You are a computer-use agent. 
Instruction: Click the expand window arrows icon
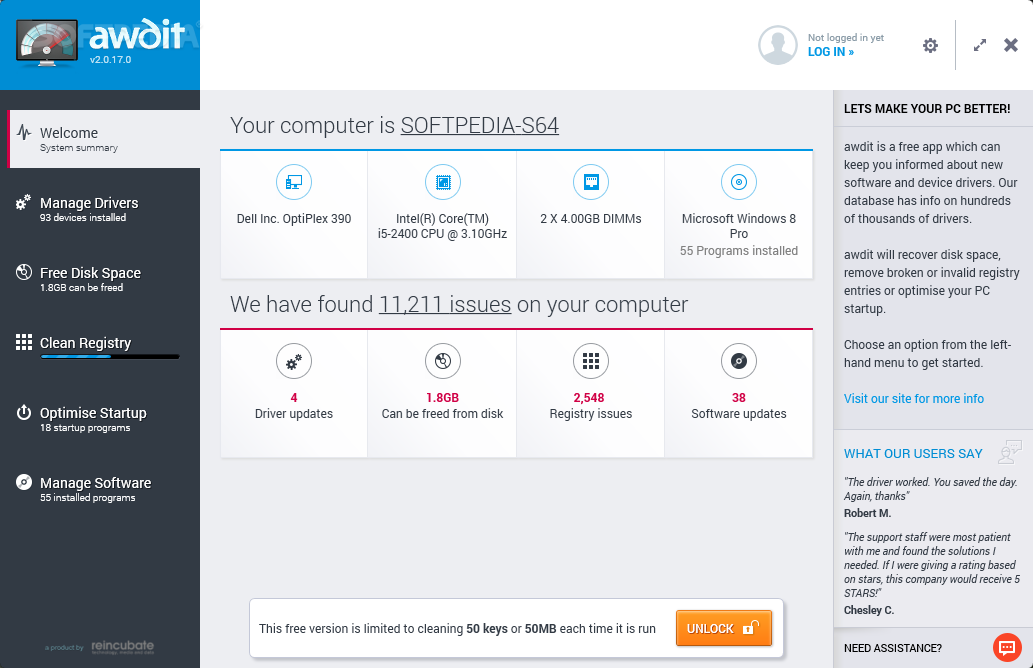point(980,45)
